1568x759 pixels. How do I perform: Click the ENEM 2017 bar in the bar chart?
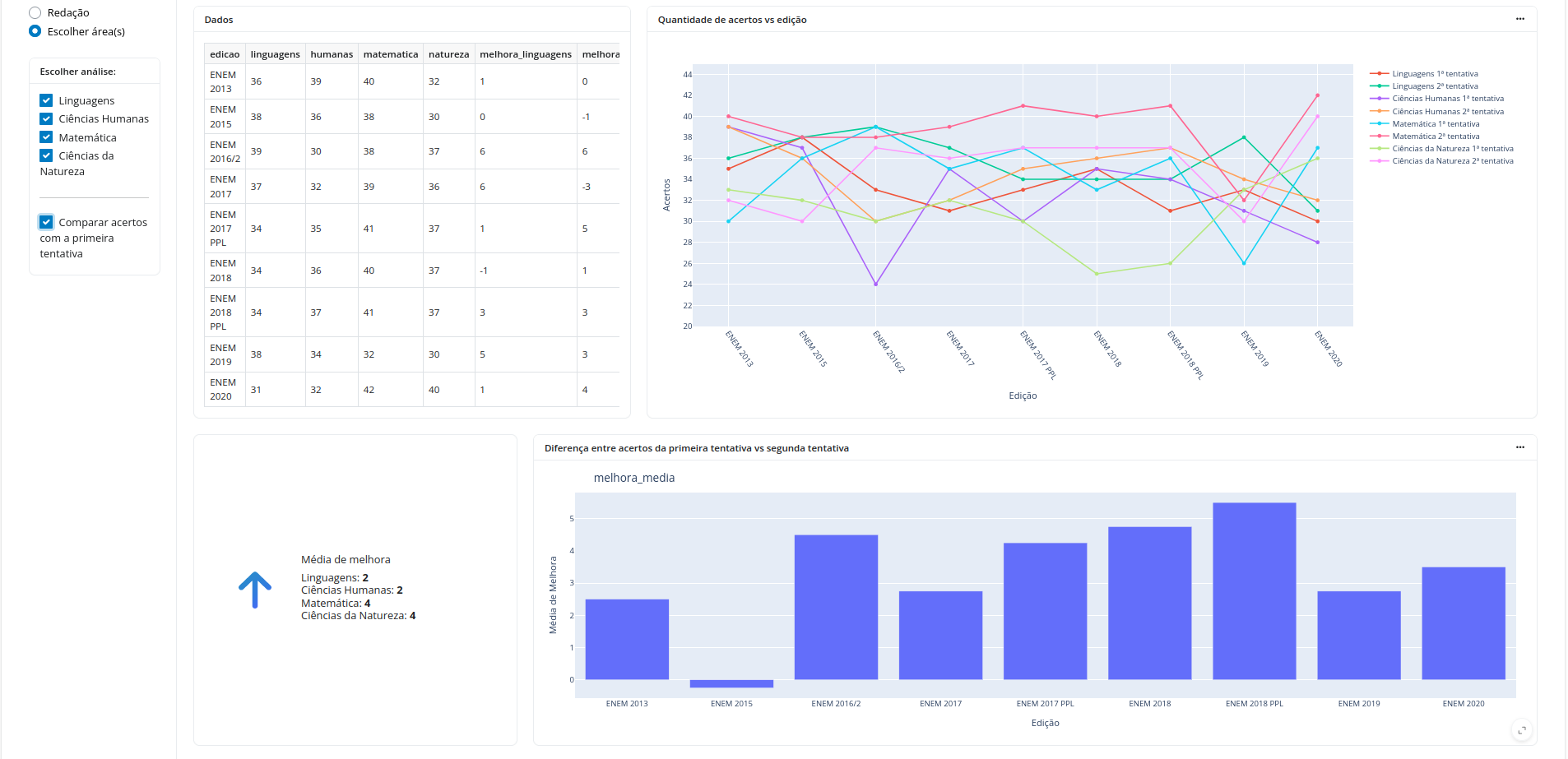click(x=940, y=636)
